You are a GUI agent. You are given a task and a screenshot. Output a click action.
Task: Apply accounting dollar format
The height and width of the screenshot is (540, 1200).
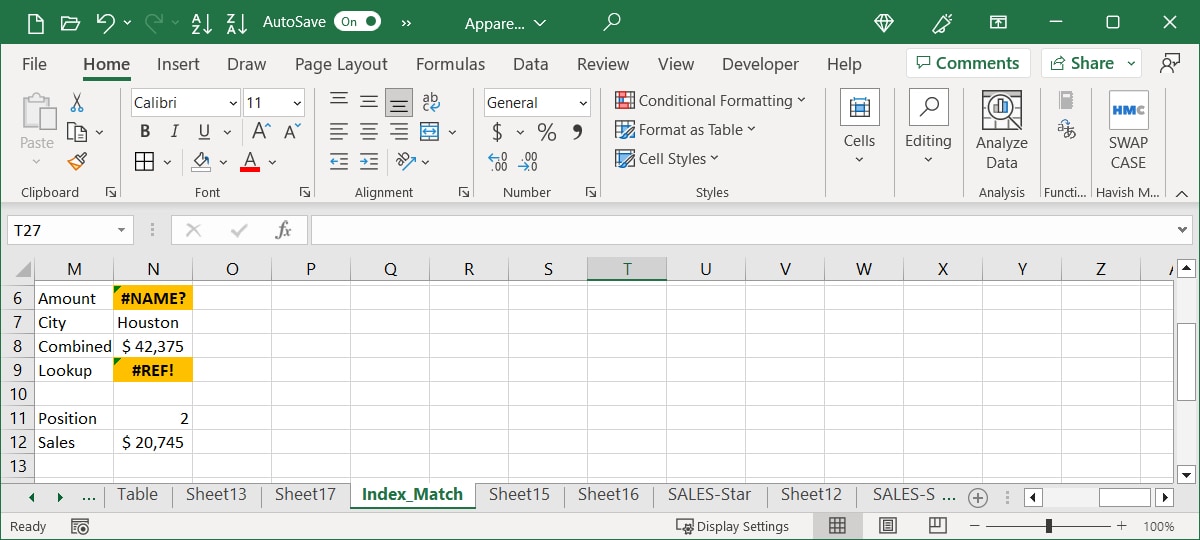[498, 132]
